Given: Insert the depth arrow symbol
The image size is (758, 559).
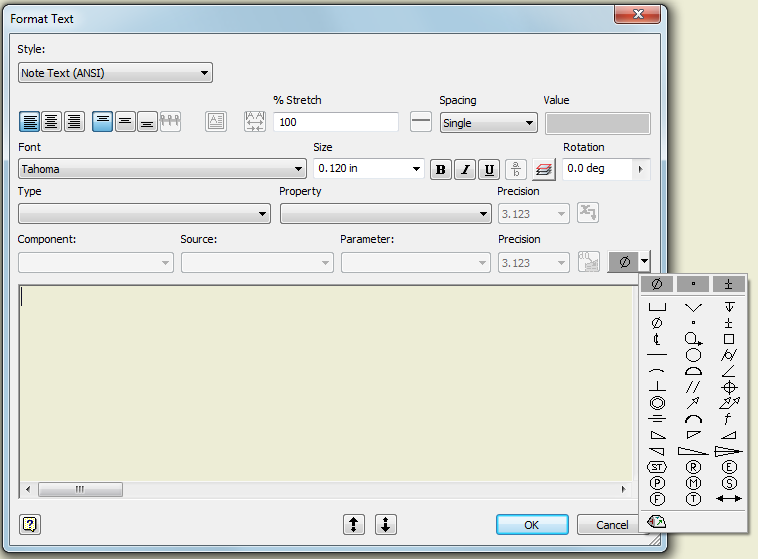Looking at the screenshot, I should point(729,307).
